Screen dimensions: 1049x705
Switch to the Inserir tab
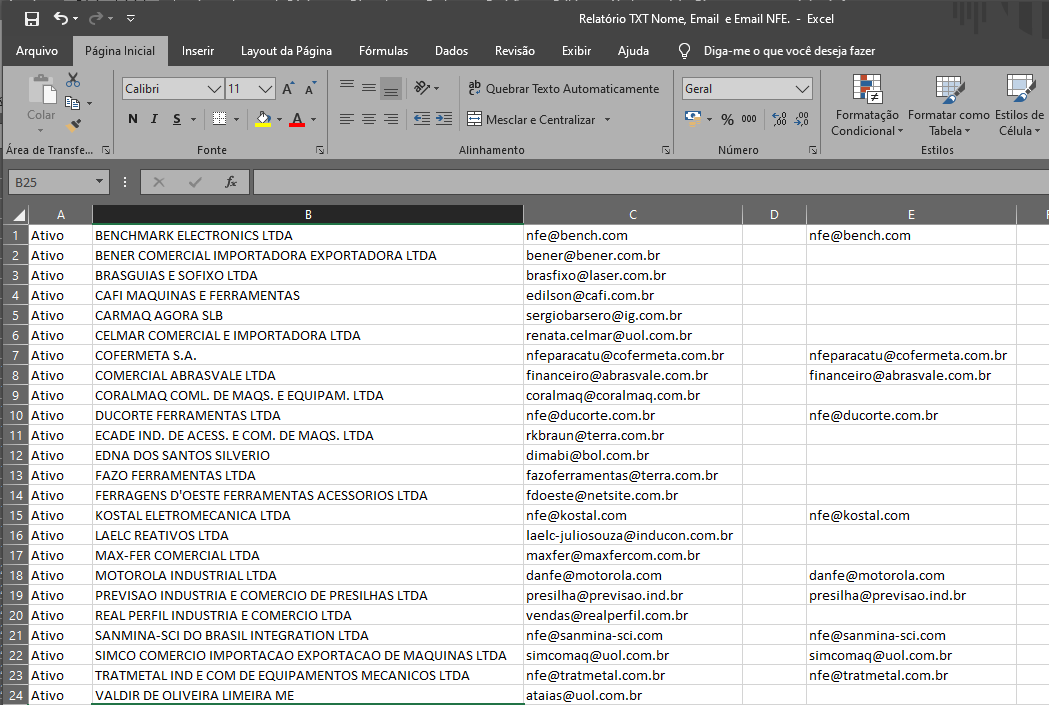(x=198, y=51)
